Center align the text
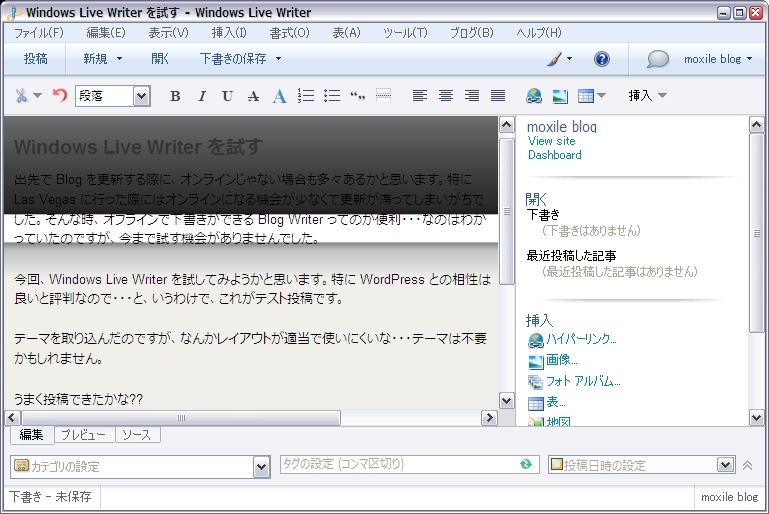Image resolution: width=769 pixels, height=514 pixels. pyautogui.click(x=445, y=96)
